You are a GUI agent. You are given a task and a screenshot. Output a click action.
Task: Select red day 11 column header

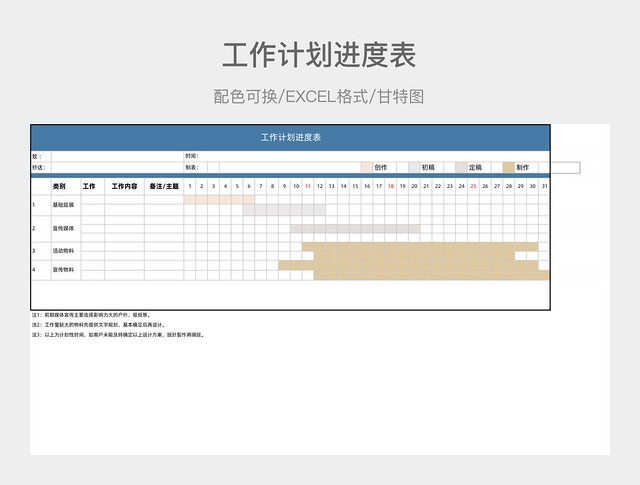tap(308, 186)
